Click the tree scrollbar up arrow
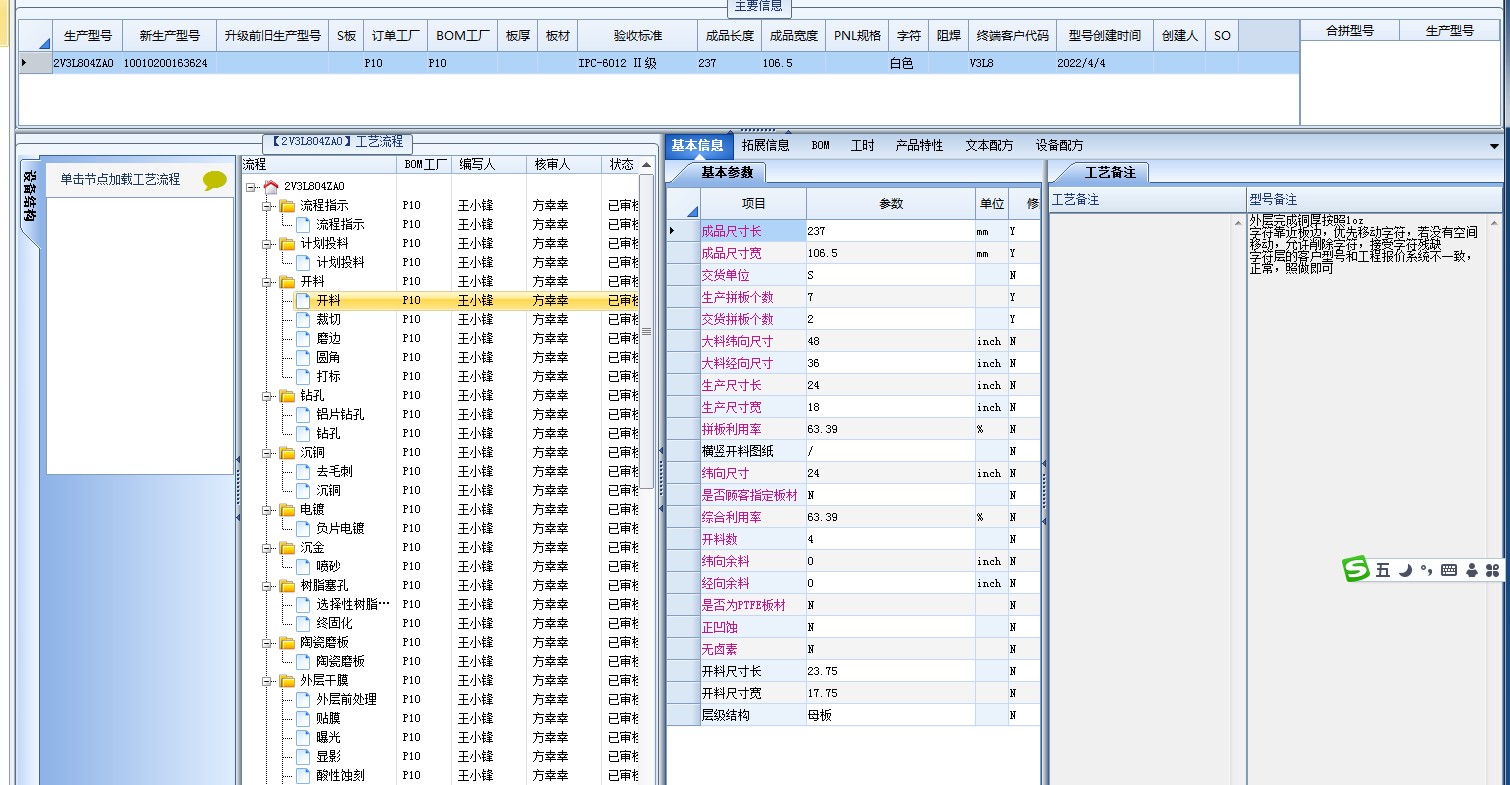 [646, 164]
